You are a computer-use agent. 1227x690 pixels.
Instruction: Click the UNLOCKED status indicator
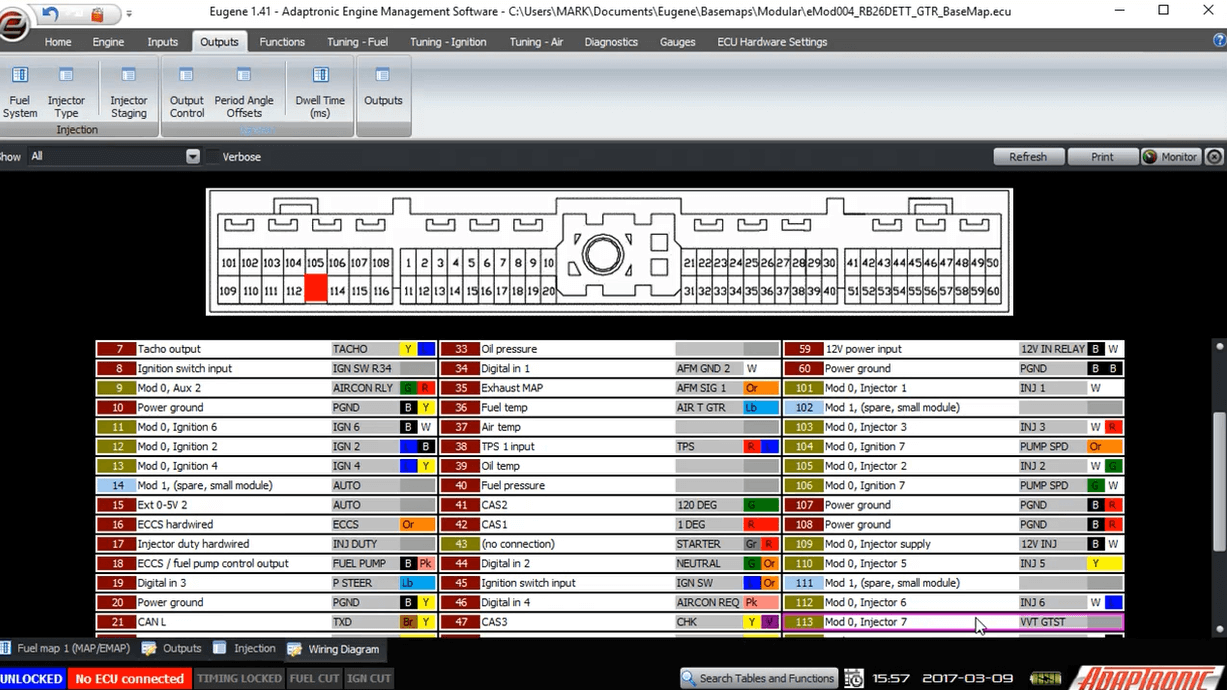[x=31, y=678]
